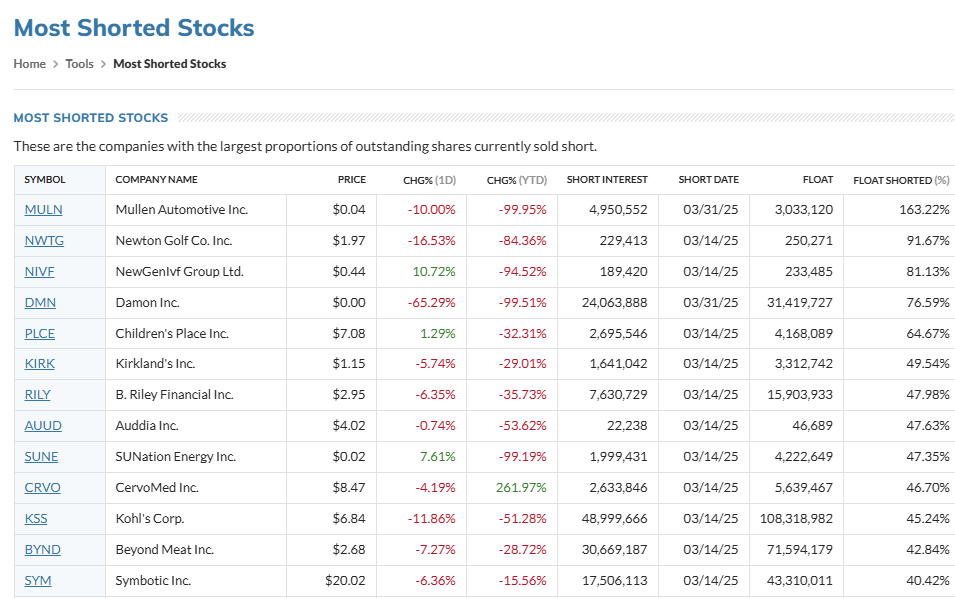Select the KSS symbol link
The height and width of the screenshot is (598, 955).
coord(35,519)
